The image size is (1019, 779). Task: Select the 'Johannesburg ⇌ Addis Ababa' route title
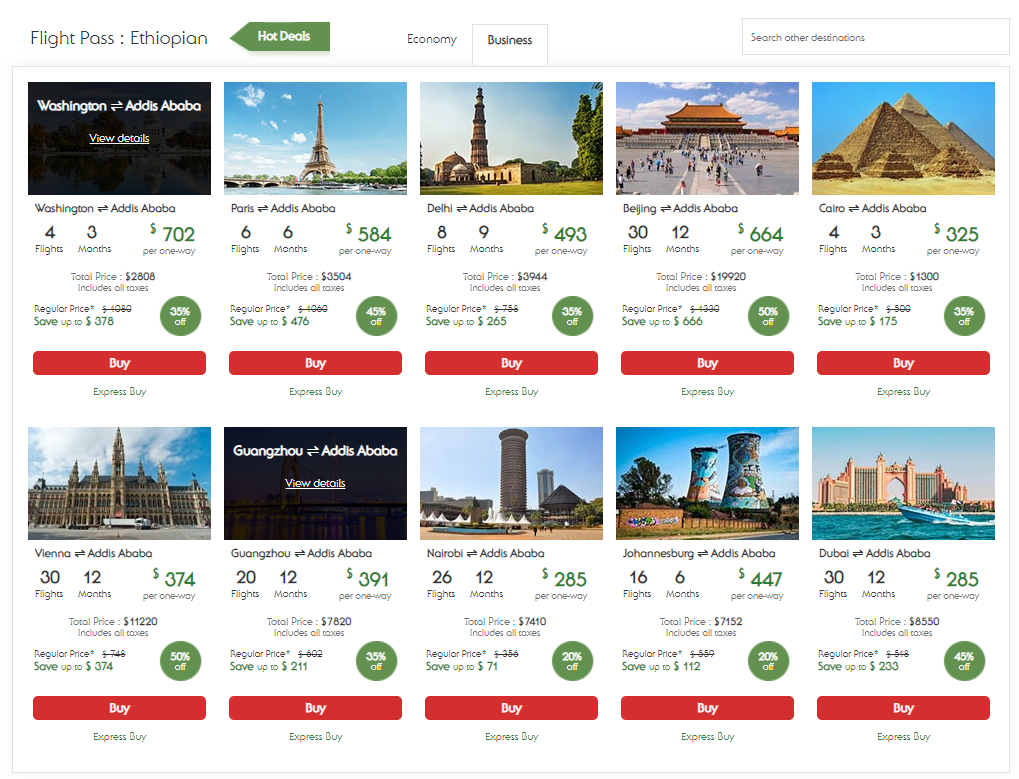pyautogui.click(x=699, y=554)
